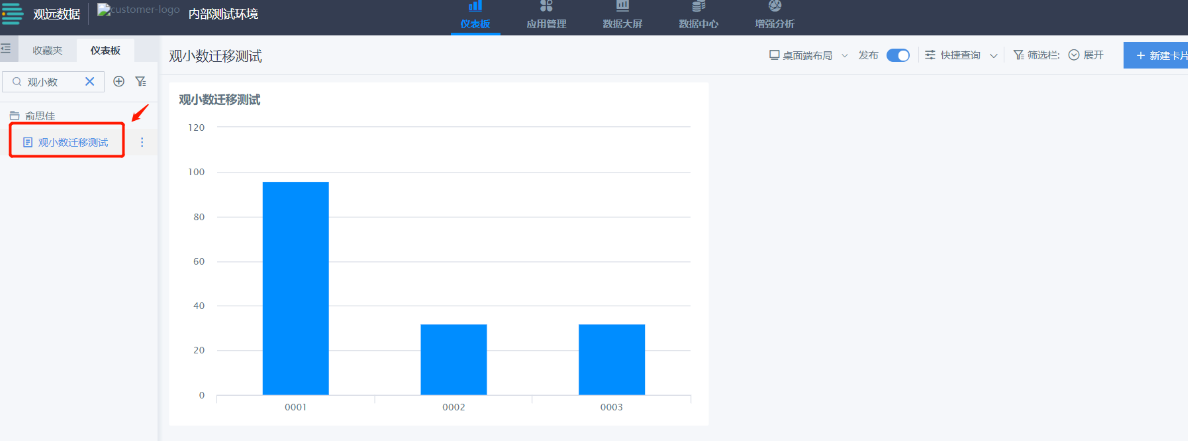Open 数据中心 in the top navigation
The width and height of the screenshot is (1188, 441).
(x=698, y=16)
